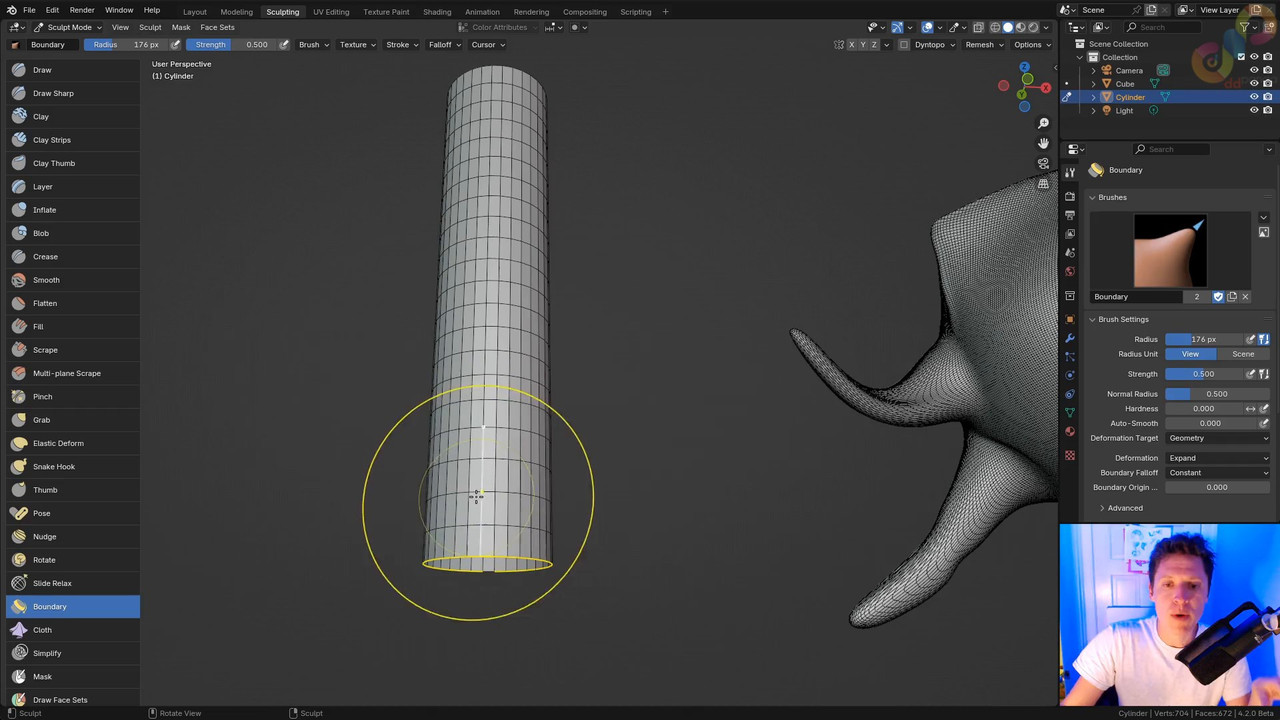Switch to the Shading workspace tab
The height and width of the screenshot is (720, 1280).
437,12
